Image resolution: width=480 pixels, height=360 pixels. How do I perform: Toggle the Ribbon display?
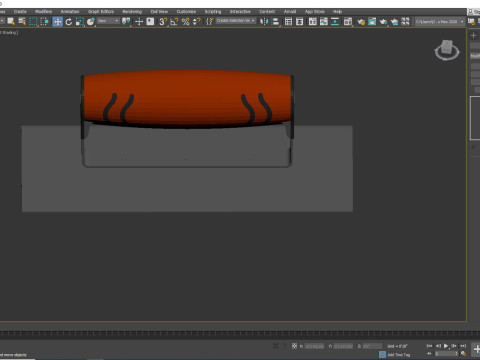click(313, 22)
